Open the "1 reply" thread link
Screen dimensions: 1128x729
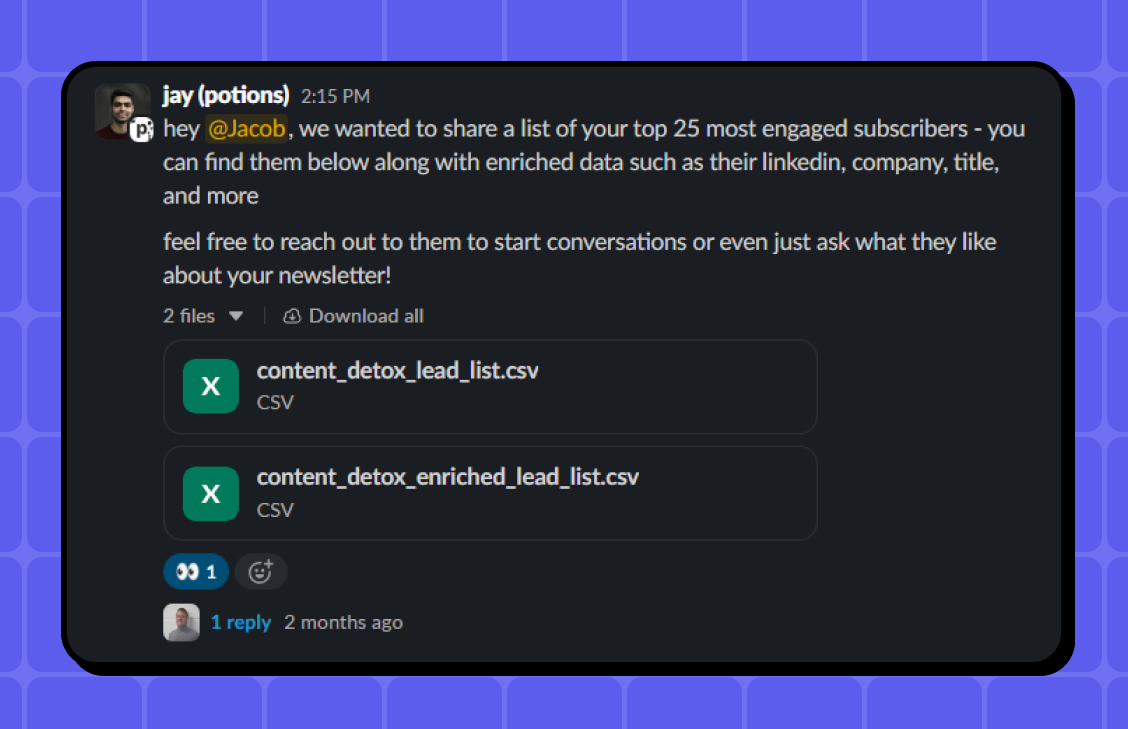pos(241,622)
